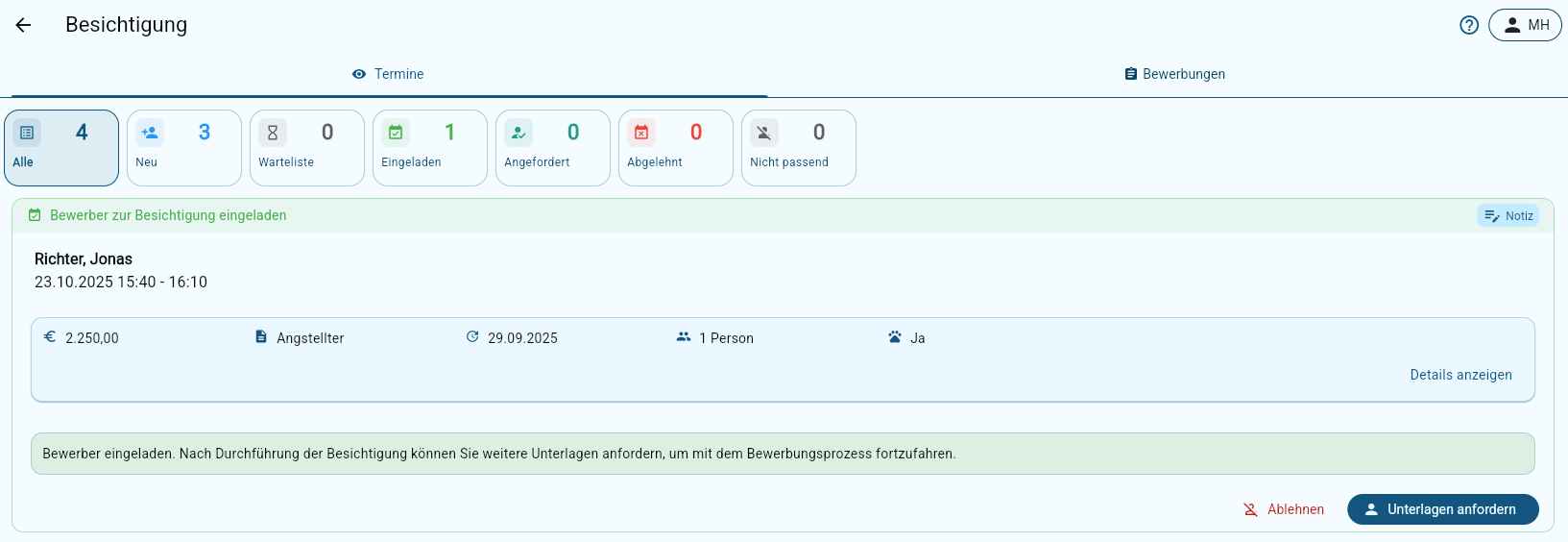Click the paw pet icon next to Ja
This screenshot has width=1568, height=542.
(x=895, y=336)
